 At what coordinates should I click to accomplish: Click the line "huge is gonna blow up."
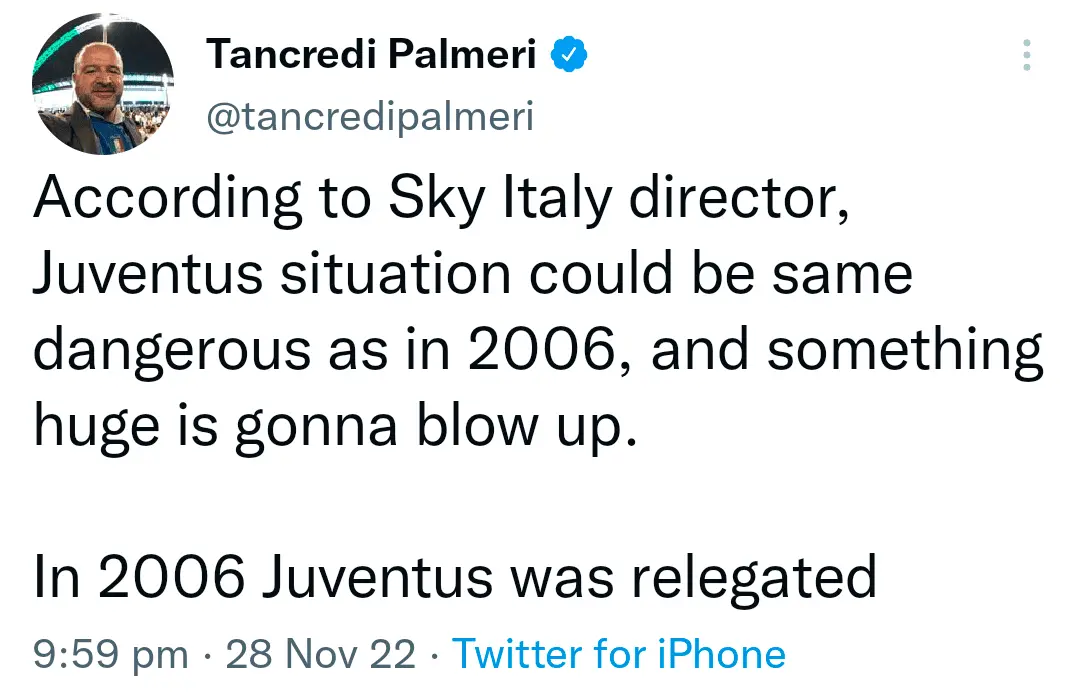point(334,428)
